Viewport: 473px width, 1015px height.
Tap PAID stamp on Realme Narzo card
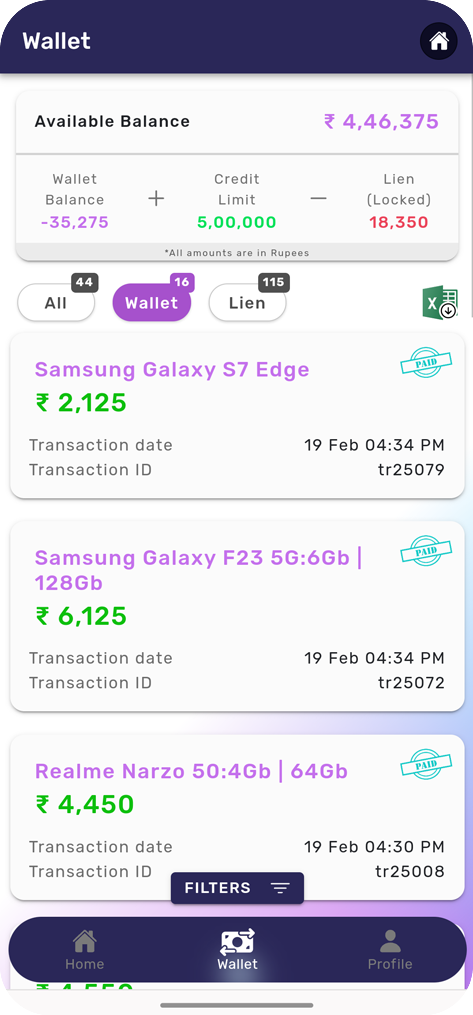(426, 764)
